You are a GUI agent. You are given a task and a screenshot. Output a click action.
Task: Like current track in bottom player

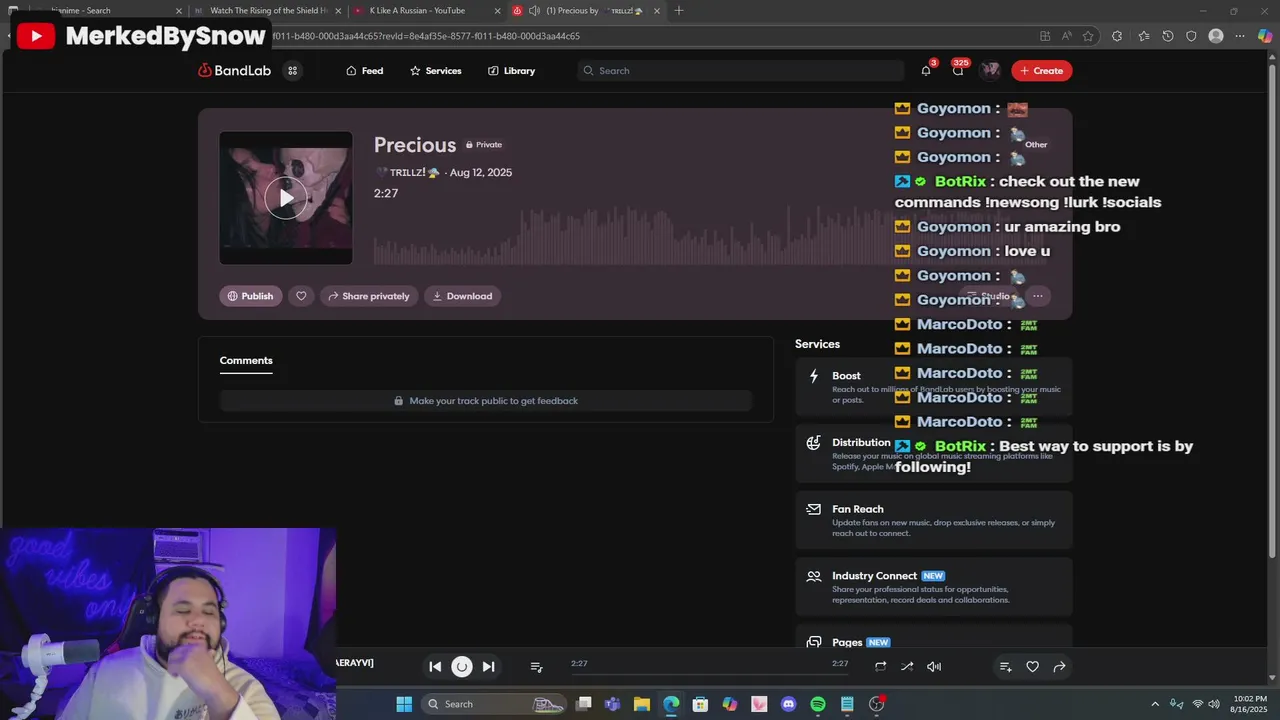pos(1033,667)
